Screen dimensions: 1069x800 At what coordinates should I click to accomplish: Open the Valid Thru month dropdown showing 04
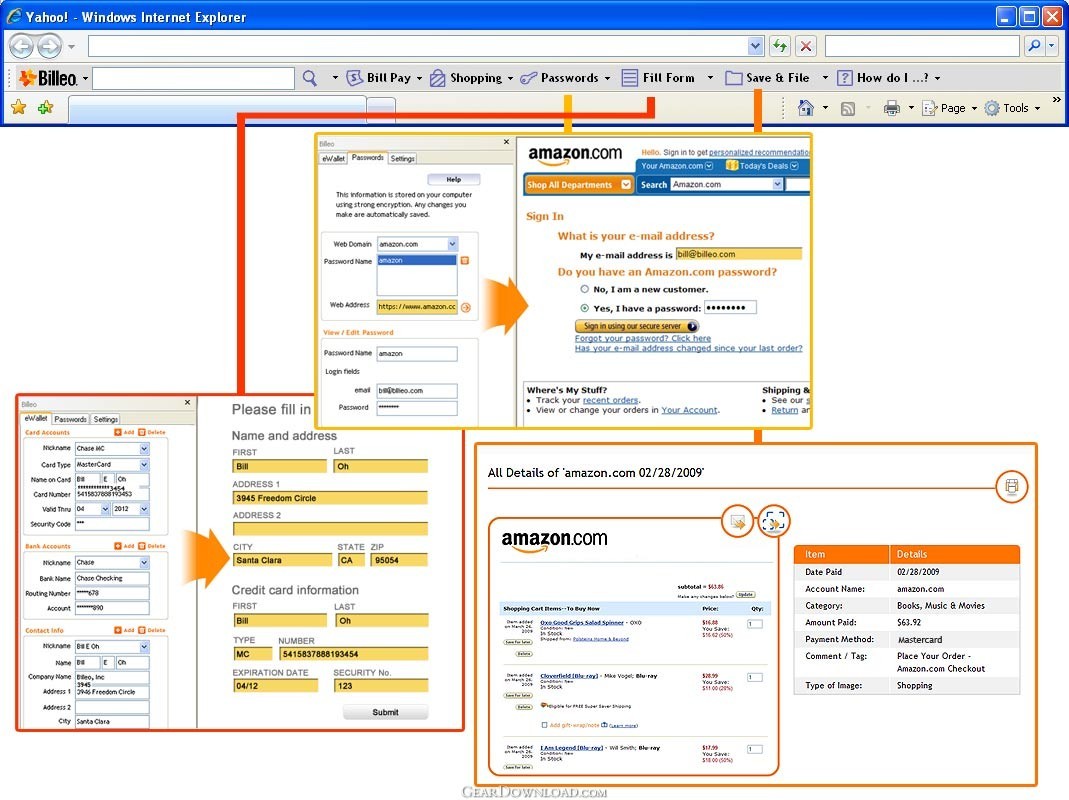105,509
